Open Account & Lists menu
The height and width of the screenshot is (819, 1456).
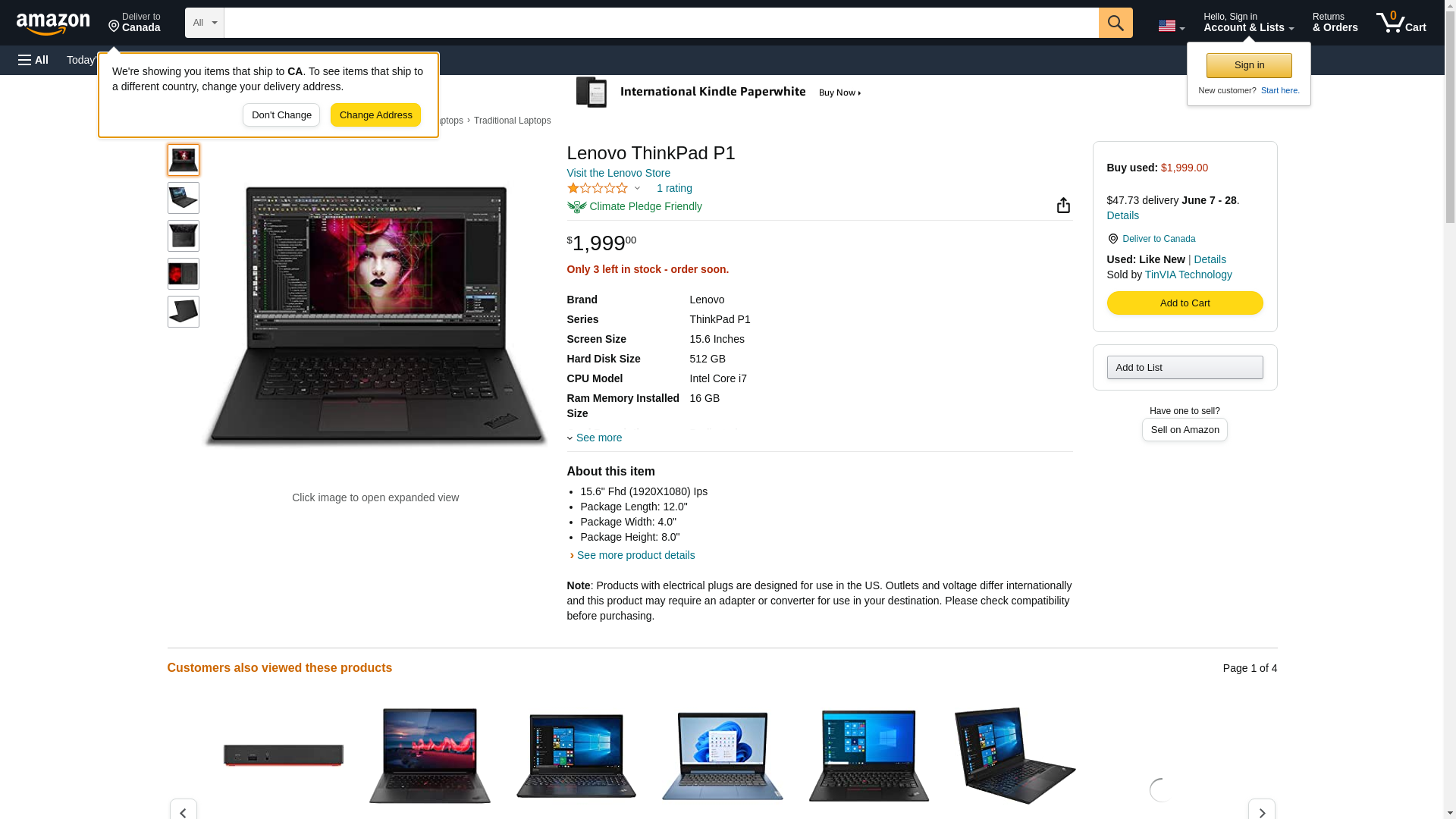click(1248, 23)
